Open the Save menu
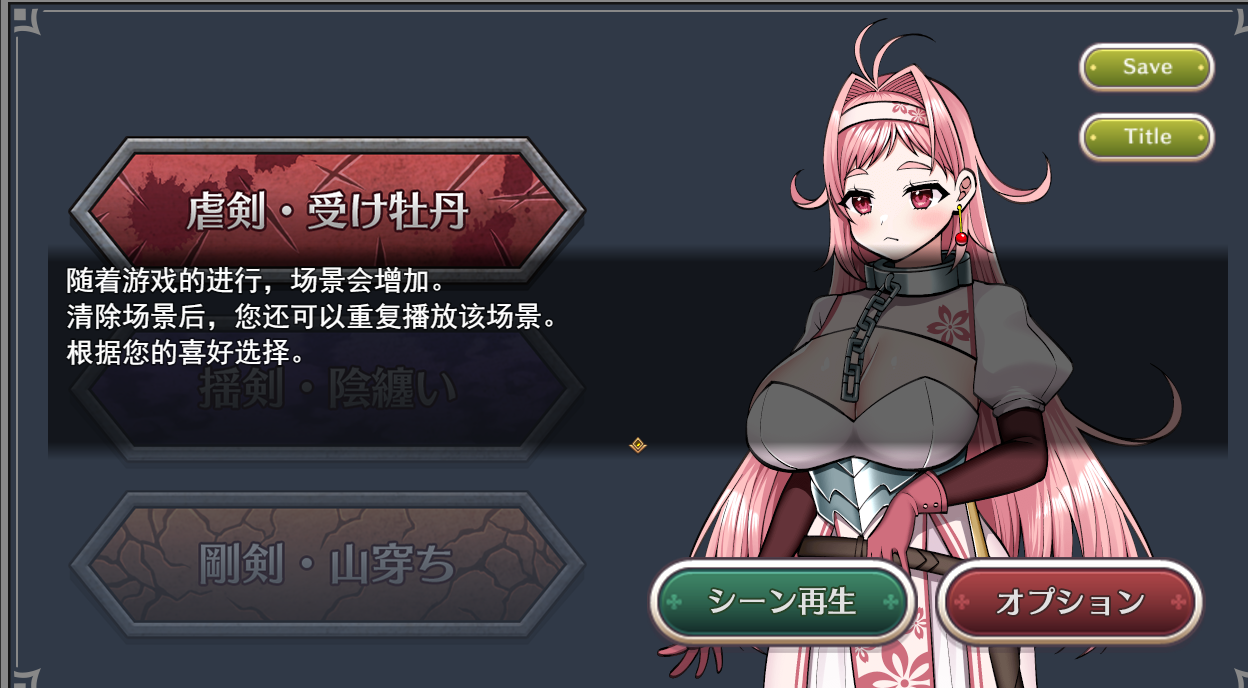The width and height of the screenshot is (1248, 688). [x=1147, y=68]
